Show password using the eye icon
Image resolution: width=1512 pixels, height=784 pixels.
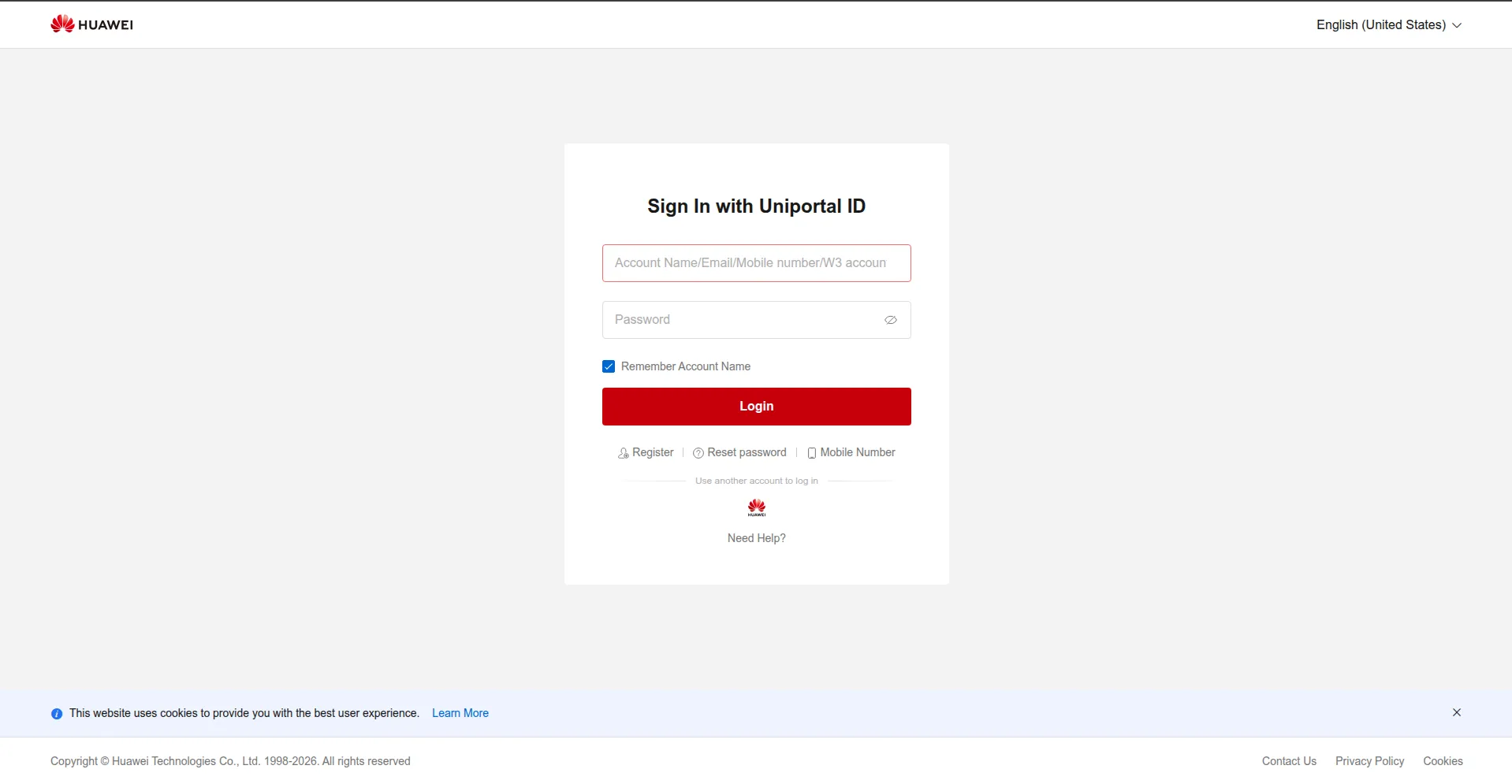[891, 320]
